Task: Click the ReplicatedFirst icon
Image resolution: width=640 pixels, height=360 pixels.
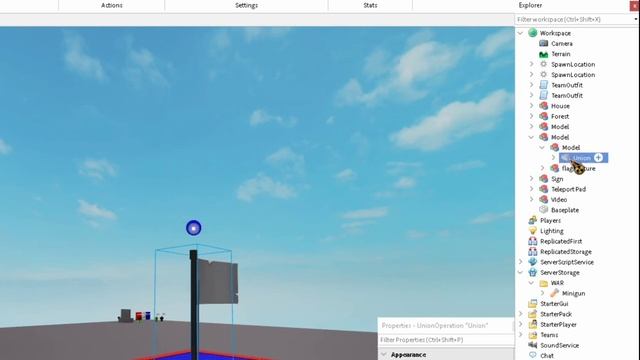Action: (x=532, y=241)
